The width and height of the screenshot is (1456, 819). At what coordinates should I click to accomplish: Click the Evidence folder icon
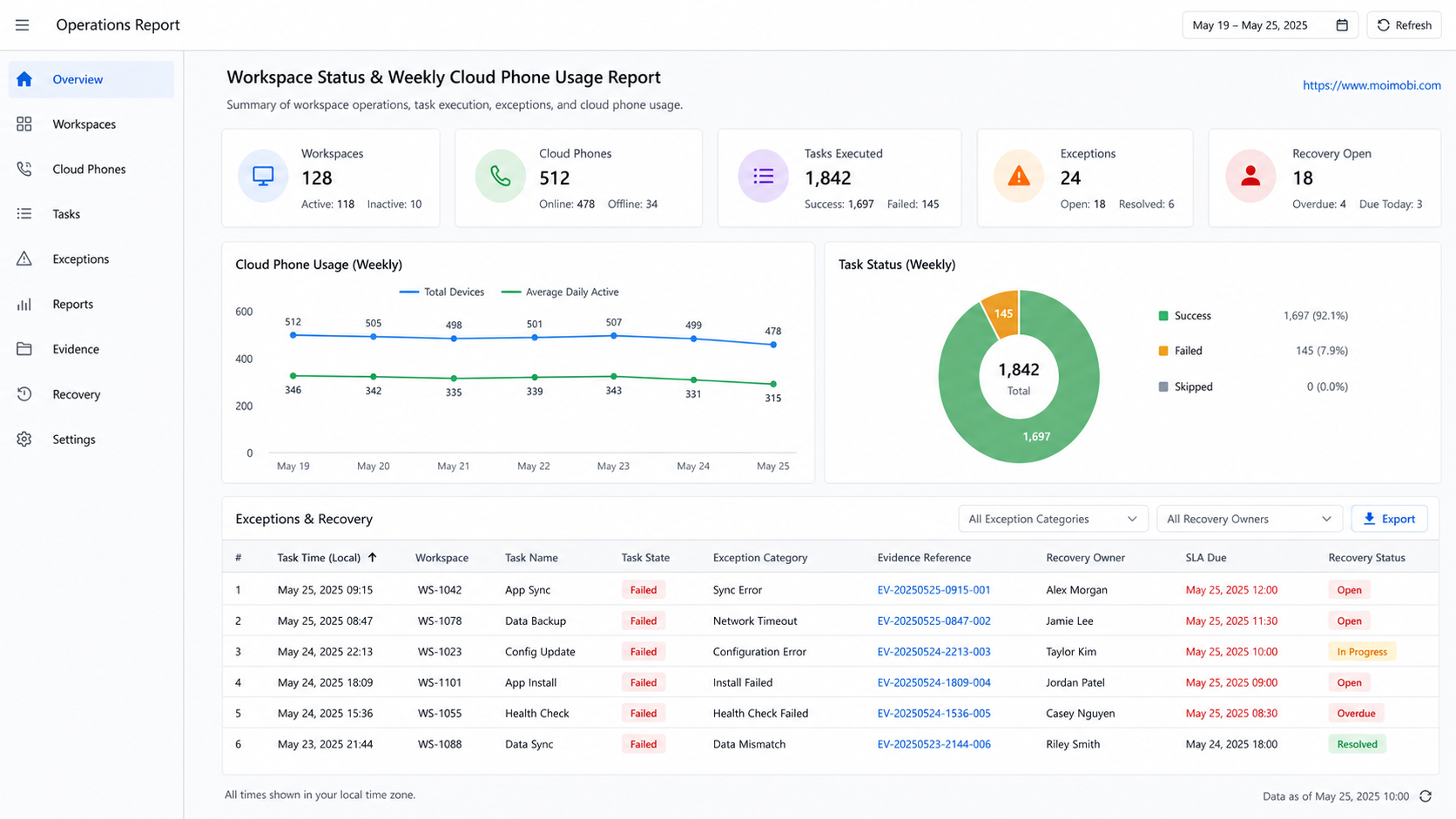24,349
